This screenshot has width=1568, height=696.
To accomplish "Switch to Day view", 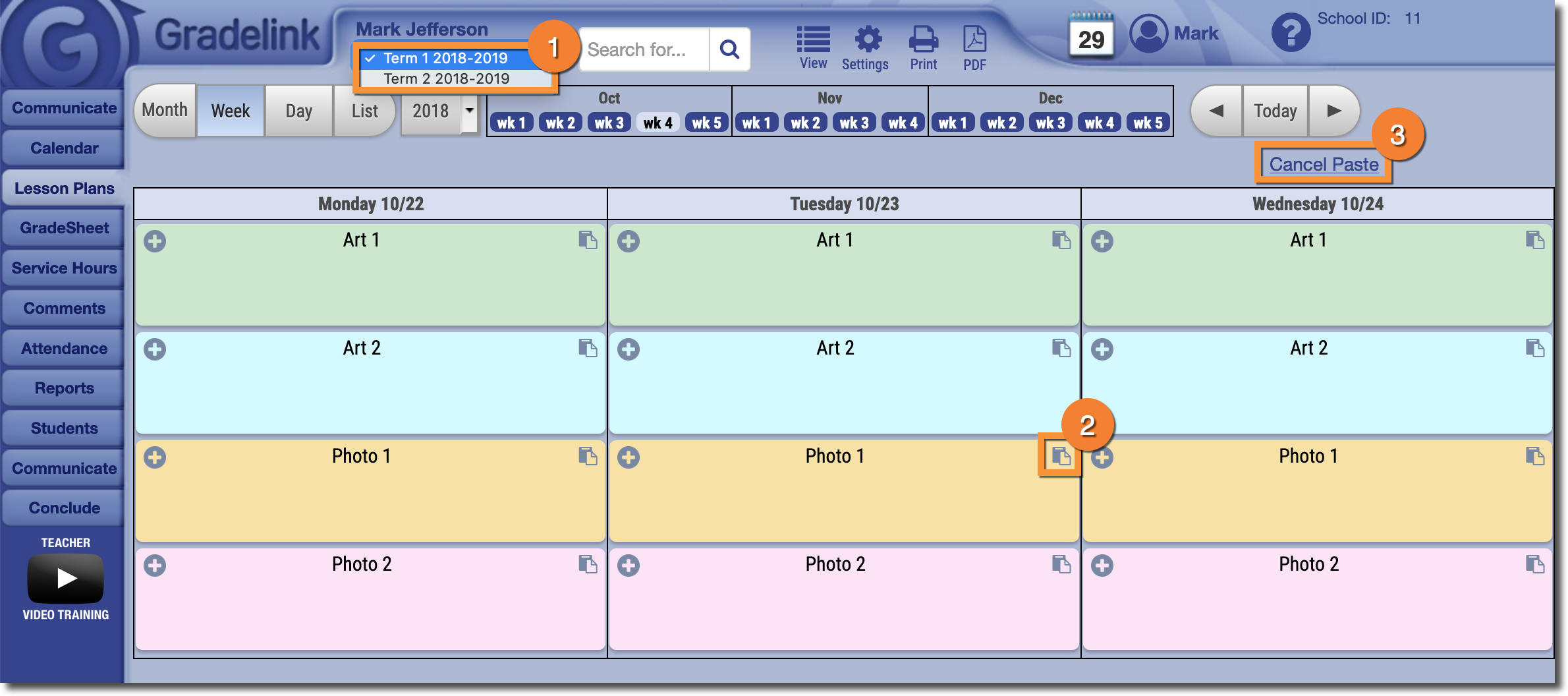I will (298, 110).
